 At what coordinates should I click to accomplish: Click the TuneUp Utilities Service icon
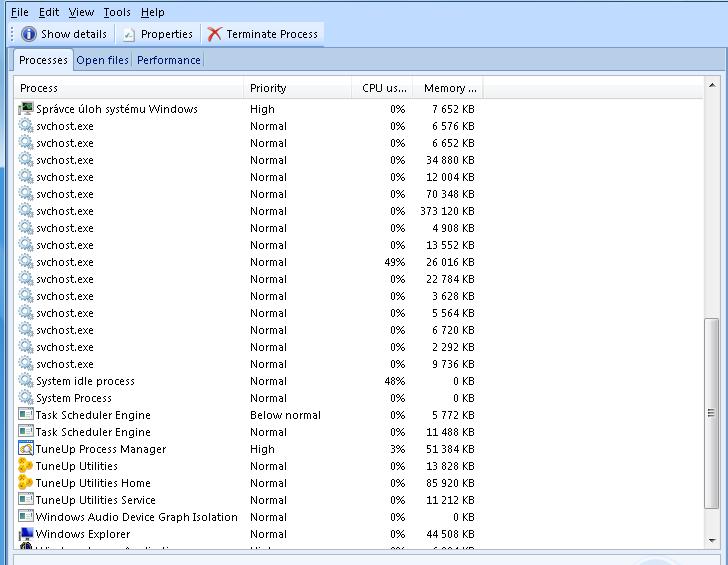26,500
